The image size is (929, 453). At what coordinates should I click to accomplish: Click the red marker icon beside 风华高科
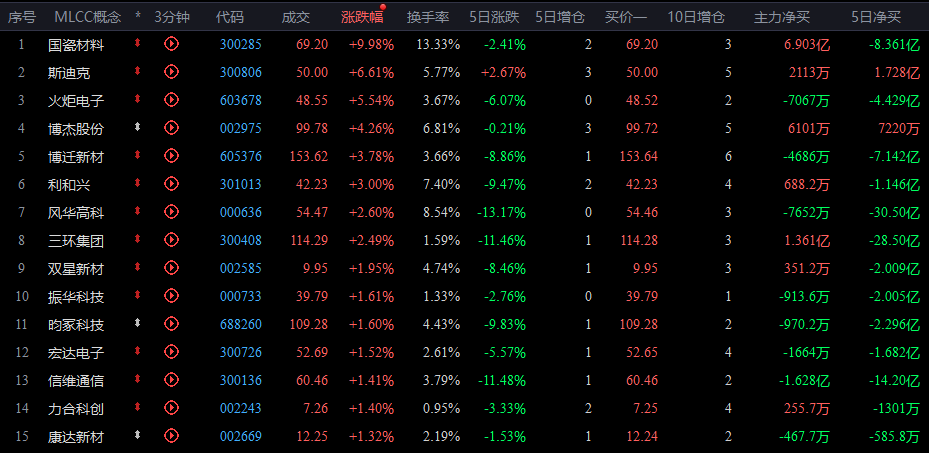point(138,210)
